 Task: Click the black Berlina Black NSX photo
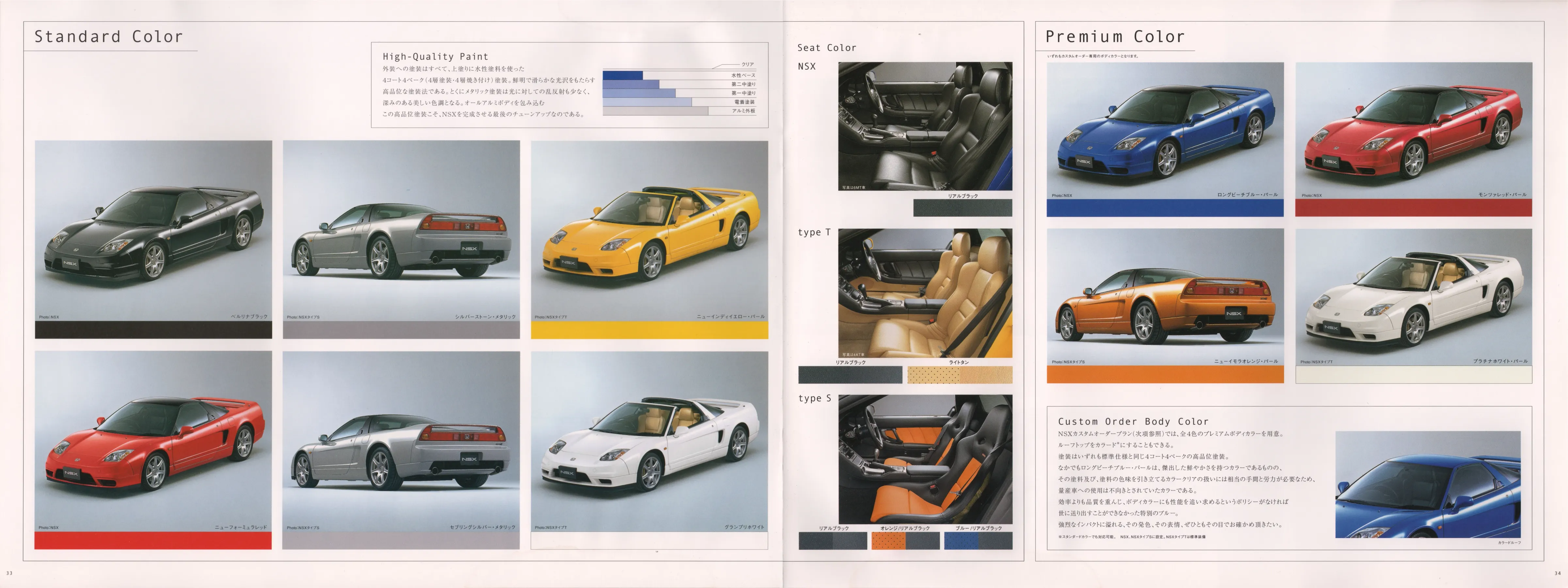pyautogui.click(x=153, y=231)
